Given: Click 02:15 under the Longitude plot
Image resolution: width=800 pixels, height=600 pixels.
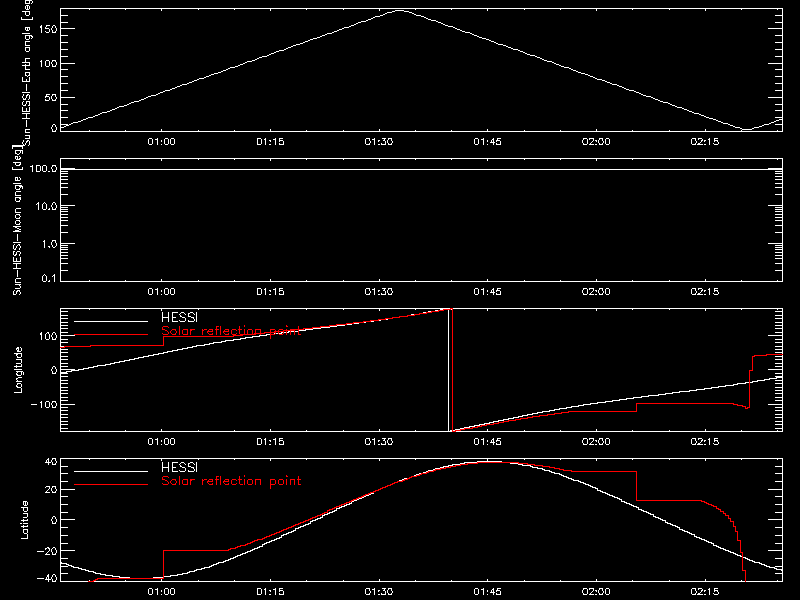Looking at the screenshot, I should click(705, 441).
